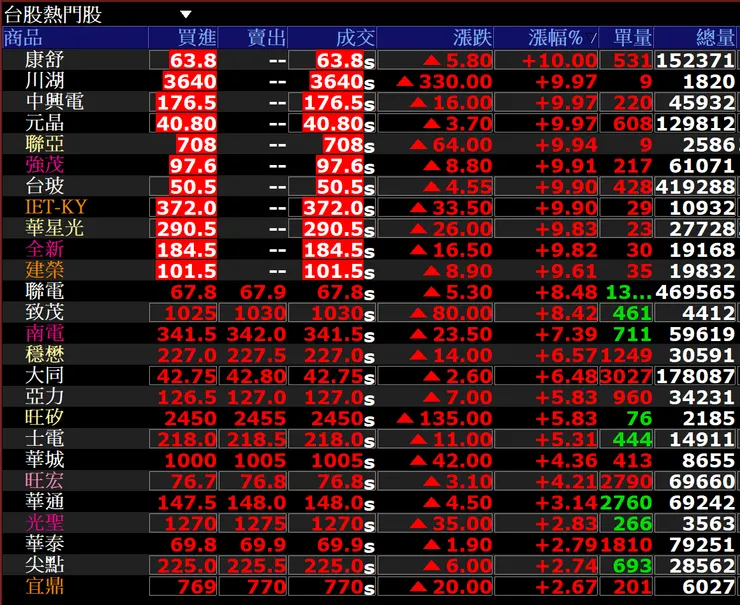
Task: Click 尖點 percent change +2.74
Action: coord(566,566)
